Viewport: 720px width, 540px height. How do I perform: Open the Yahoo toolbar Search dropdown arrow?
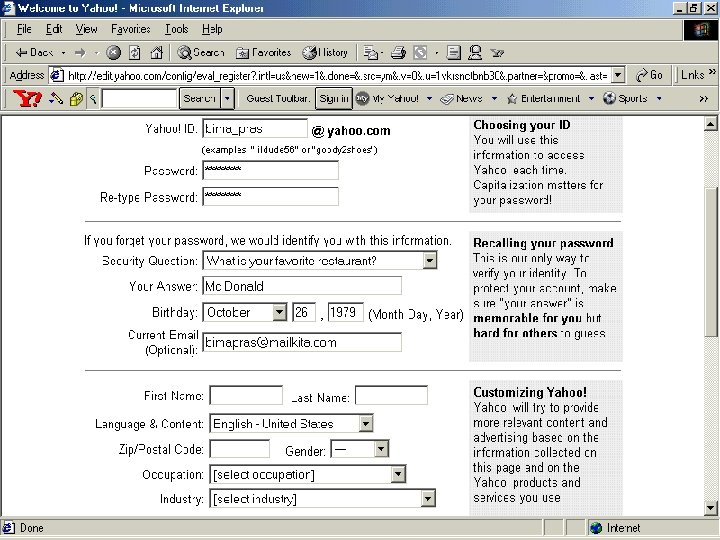(x=227, y=98)
